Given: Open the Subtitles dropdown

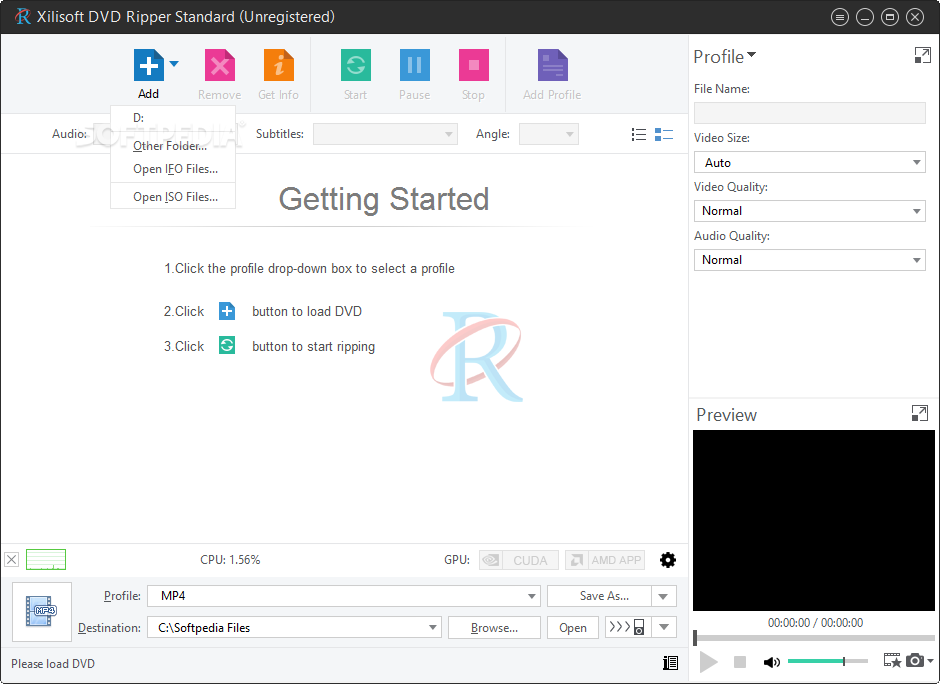Looking at the screenshot, I should (x=385, y=134).
